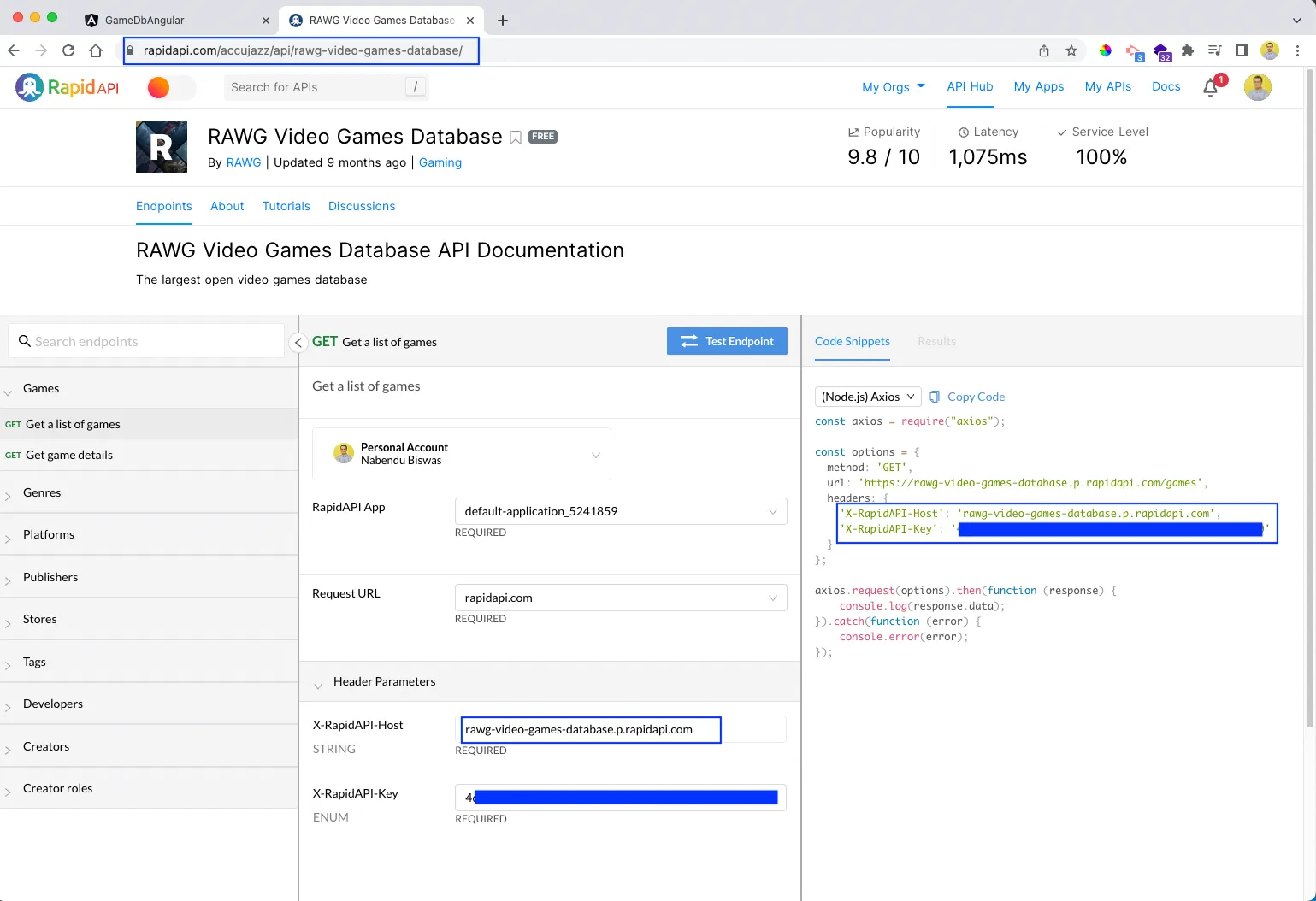
Task: Select Get game details endpoint
Action: point(149,455)
